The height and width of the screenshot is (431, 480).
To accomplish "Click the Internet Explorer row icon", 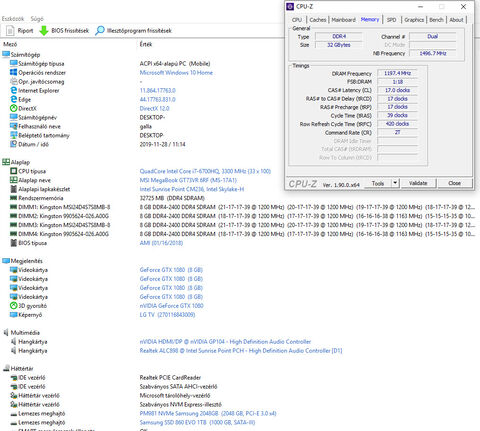I will pyautogui.click(x=14, y=90).
